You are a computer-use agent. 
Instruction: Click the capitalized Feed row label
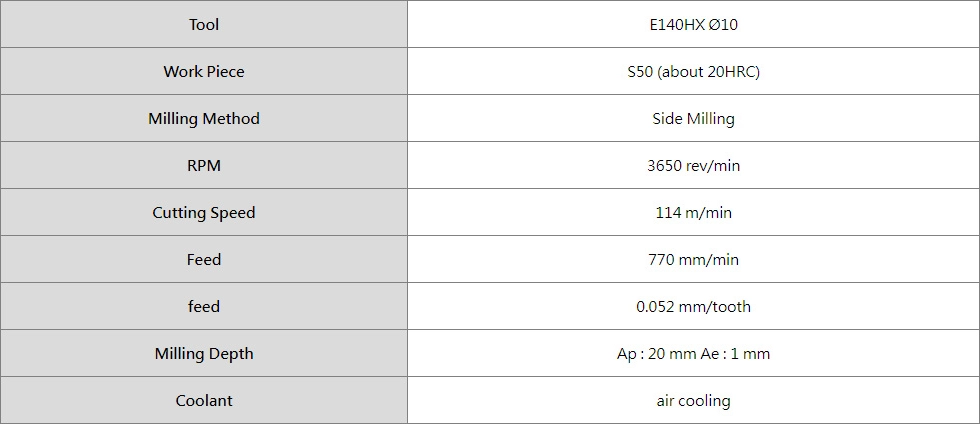click(x=204, y=259)
